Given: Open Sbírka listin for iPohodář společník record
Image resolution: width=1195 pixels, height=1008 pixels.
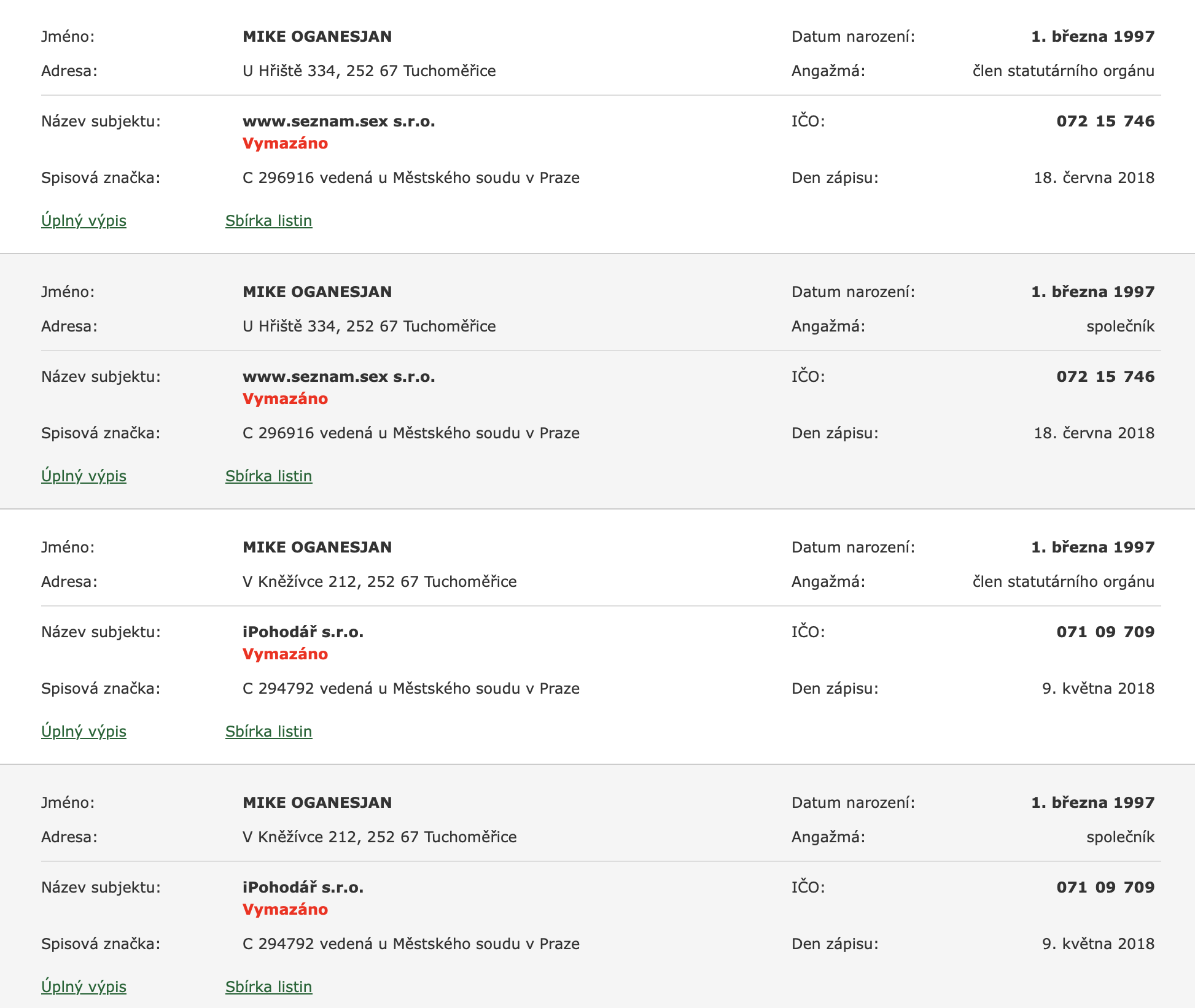Looking at the screenshot, I should point(269,987).
